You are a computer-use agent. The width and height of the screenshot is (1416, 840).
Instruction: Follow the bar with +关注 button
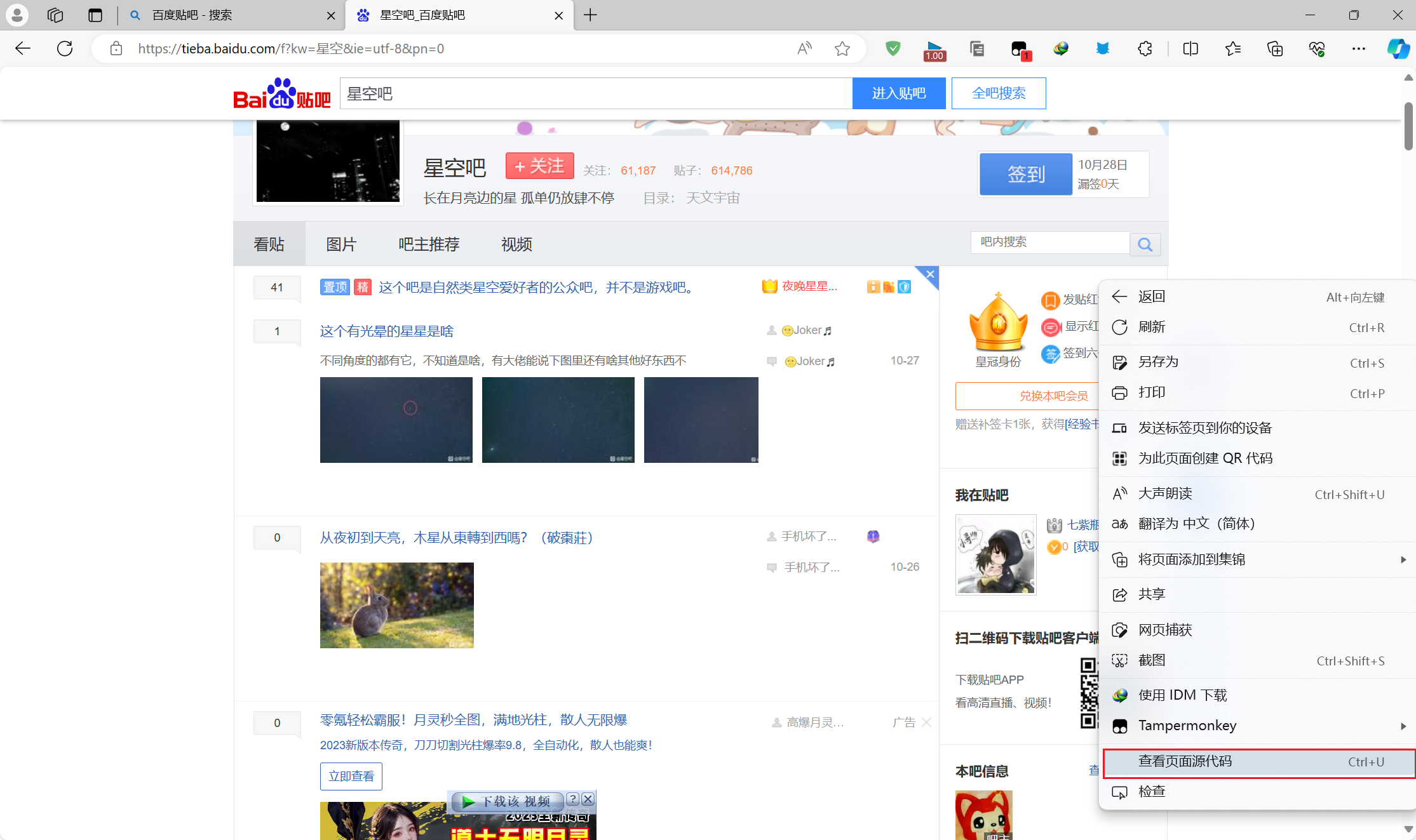(539, 166)
